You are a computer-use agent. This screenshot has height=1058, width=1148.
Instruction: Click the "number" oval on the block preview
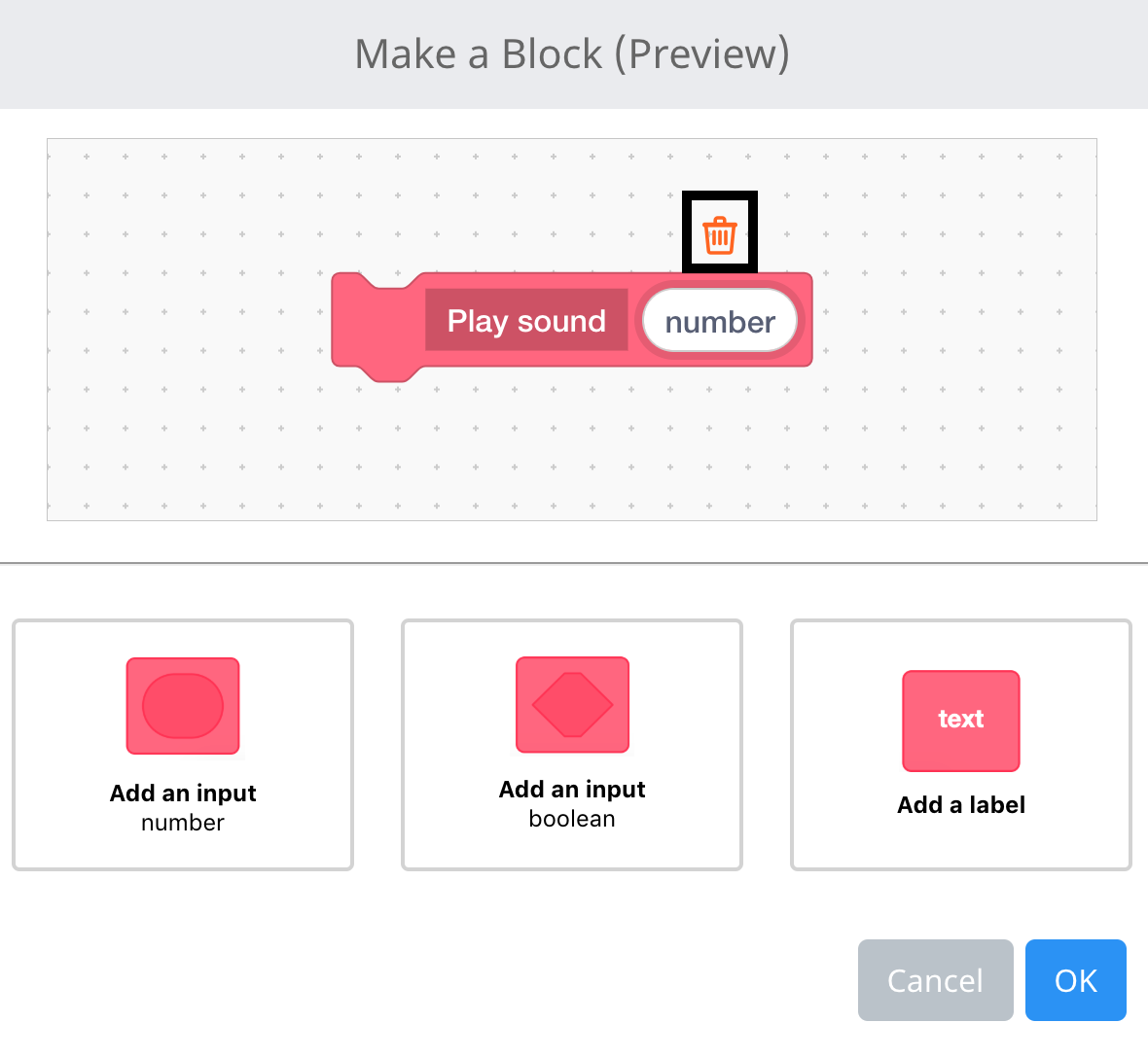(720, 321)
